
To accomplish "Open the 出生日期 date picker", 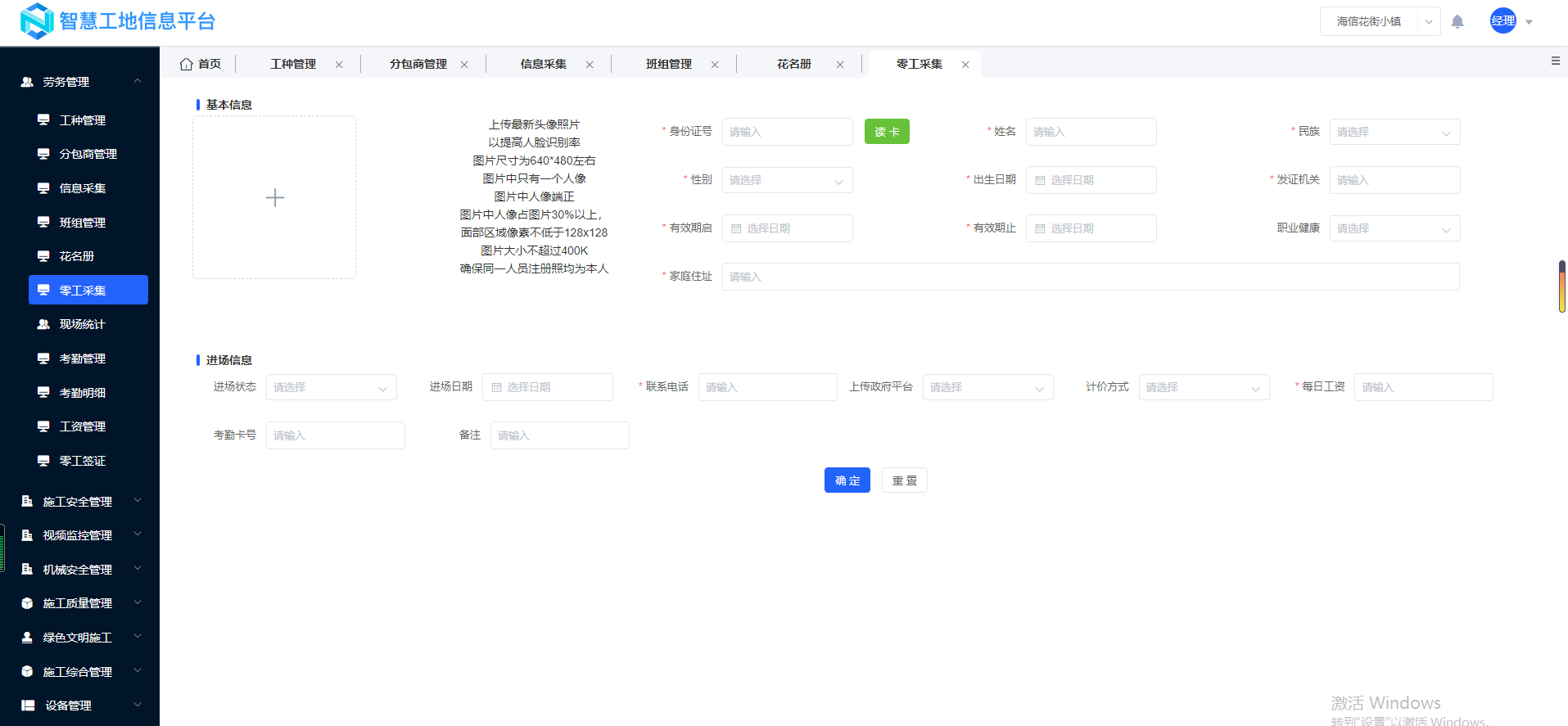I will tap(1091, 180).
